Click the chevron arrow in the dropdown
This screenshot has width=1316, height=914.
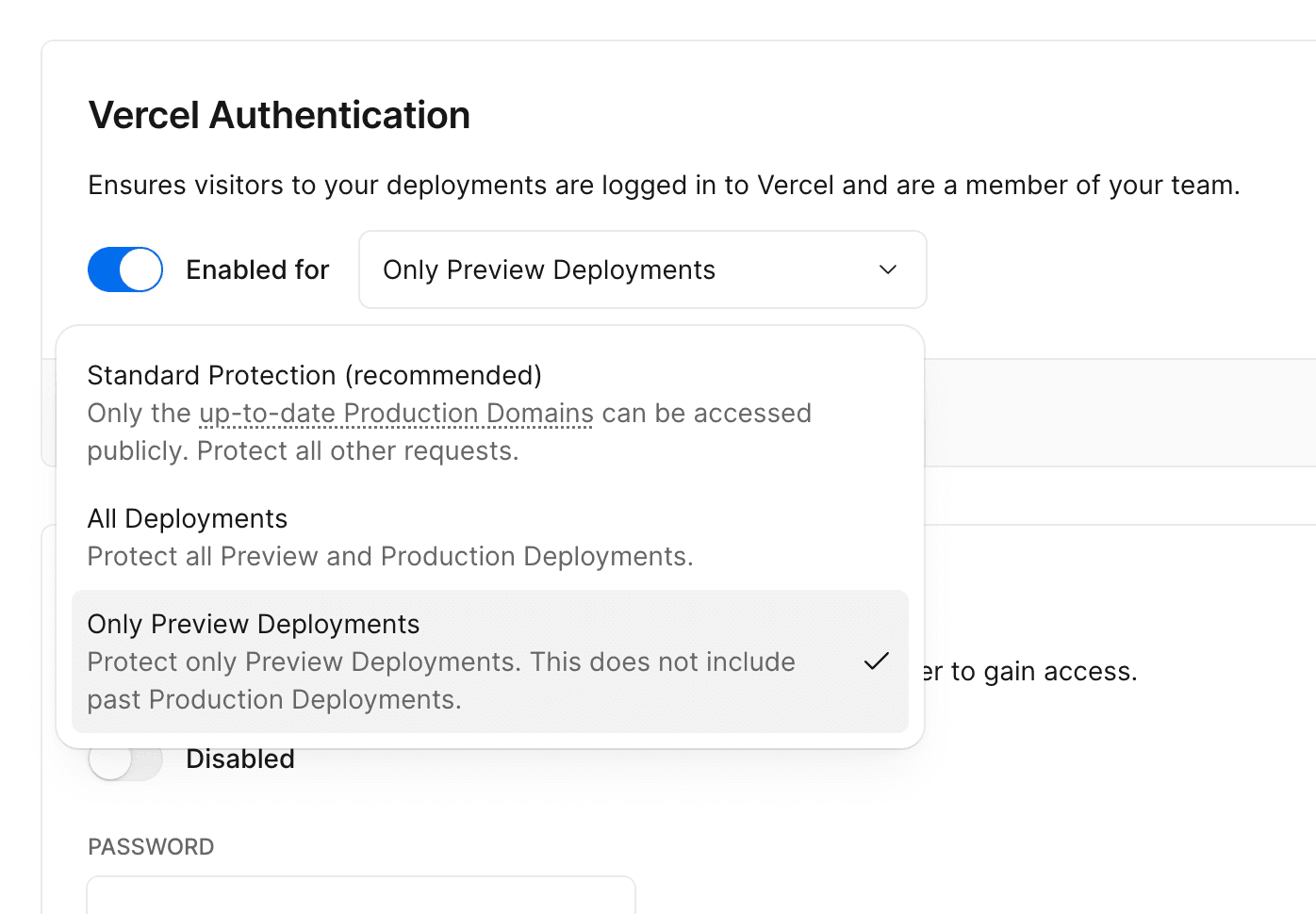click(887, 269)
